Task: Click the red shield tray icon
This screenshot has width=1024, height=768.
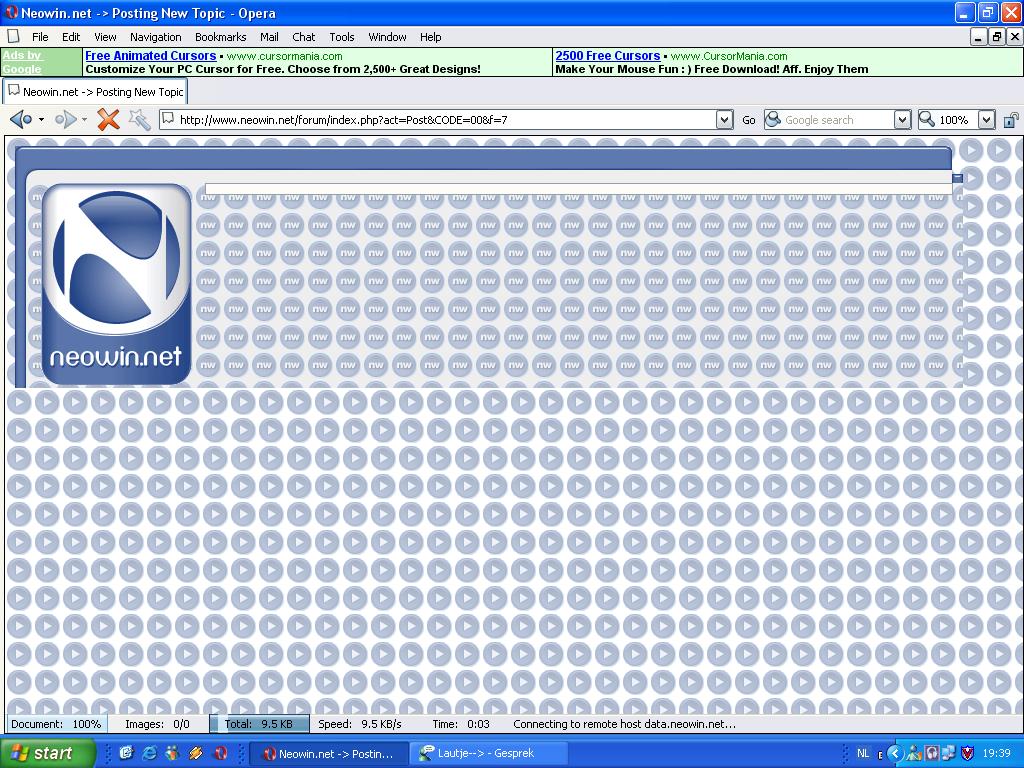Action: [x=967, y=754]
